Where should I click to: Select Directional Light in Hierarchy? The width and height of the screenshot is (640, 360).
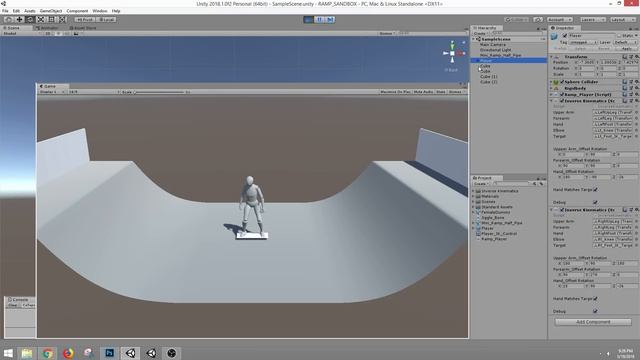click(x=496, y=50)
